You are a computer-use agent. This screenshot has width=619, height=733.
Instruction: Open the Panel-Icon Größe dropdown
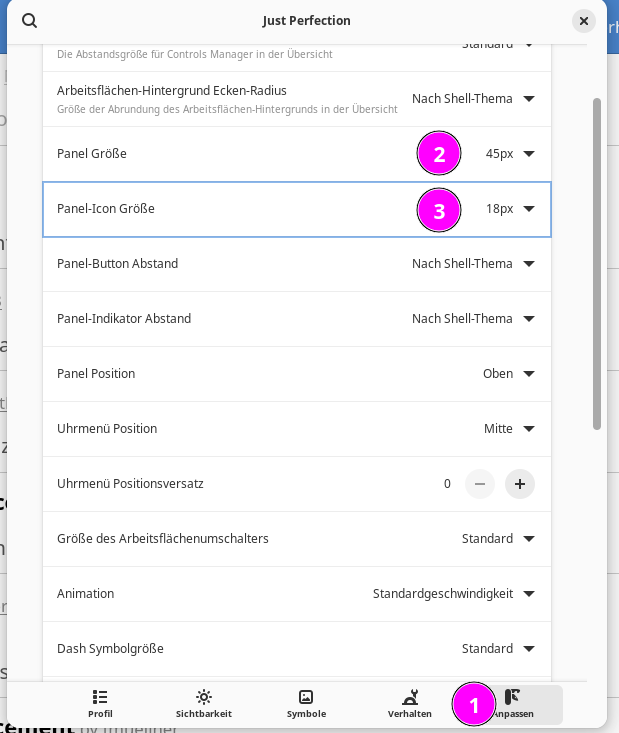pyautogui.click(x=510, y=209)
